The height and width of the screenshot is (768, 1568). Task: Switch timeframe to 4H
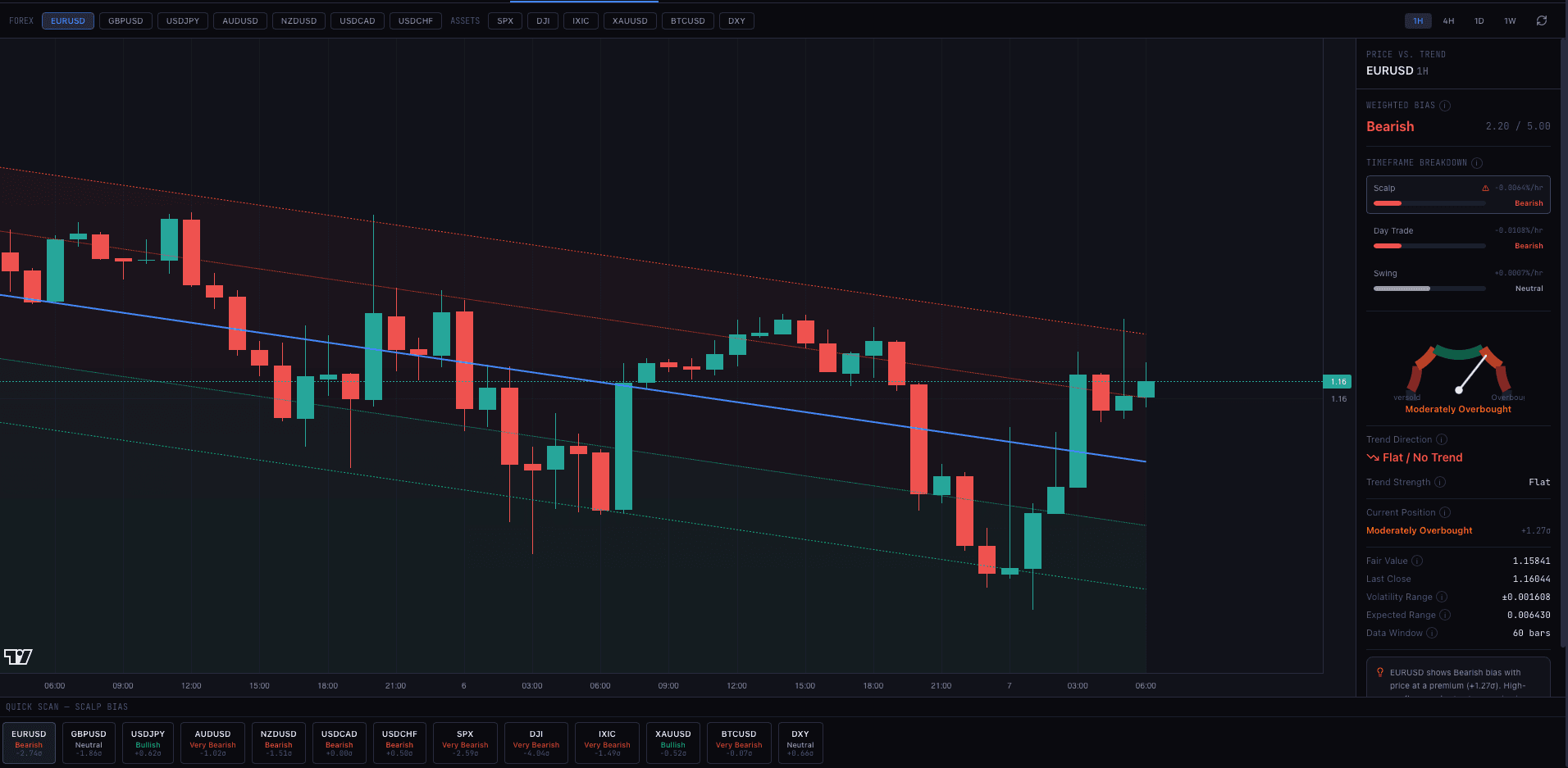(x=1448, y=20)
